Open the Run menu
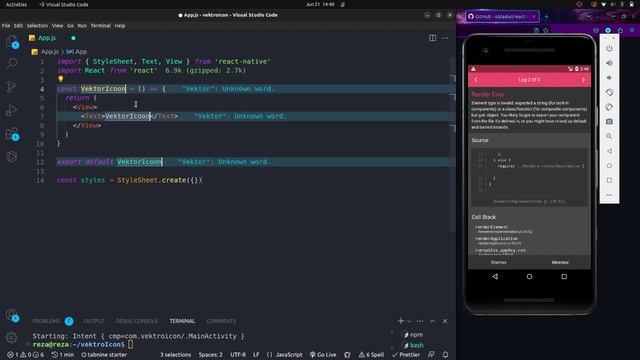 pyautogui.click(x=82, y=26)
